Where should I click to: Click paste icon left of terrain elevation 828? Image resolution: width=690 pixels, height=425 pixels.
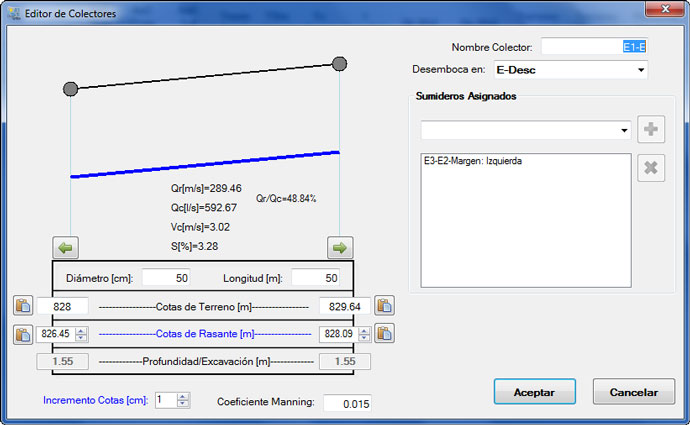point(23,306)
